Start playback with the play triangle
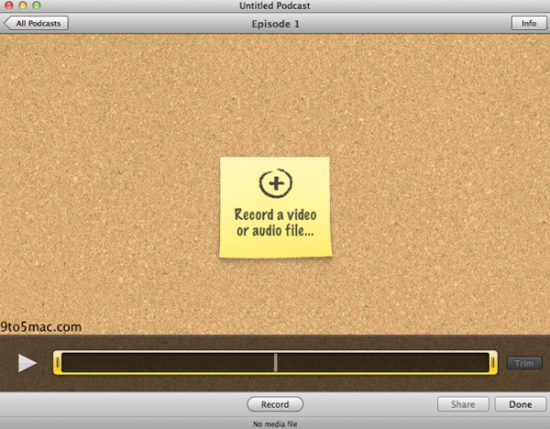This screenshot has width=550, height=429. pyautogui.click(x=27, y=363)
